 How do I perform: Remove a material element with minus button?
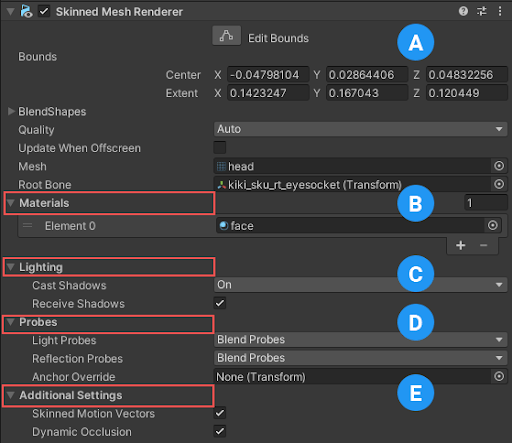pos(484,245)
